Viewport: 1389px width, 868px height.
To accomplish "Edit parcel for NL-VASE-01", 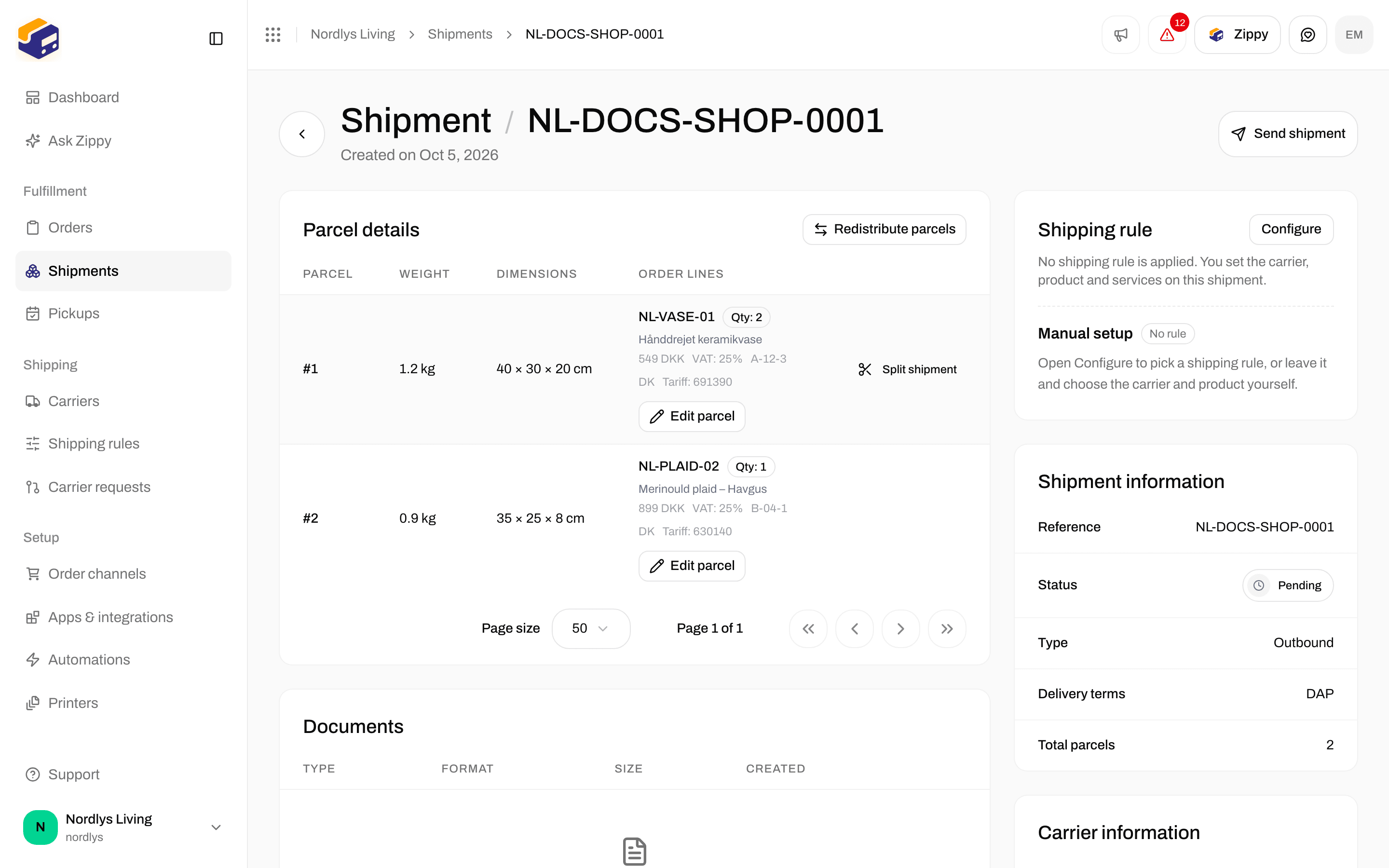I will [x=692, y=416].
